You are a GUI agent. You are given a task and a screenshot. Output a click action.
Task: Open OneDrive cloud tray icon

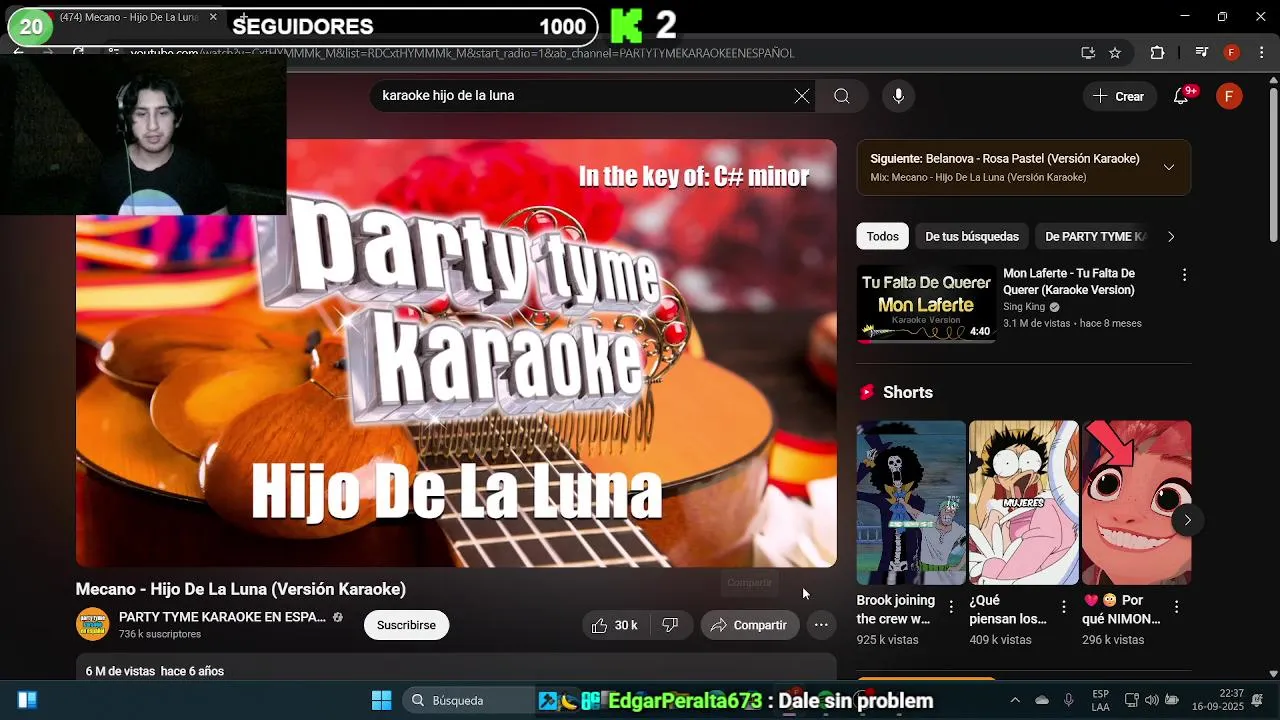(x=1042, y=700)
